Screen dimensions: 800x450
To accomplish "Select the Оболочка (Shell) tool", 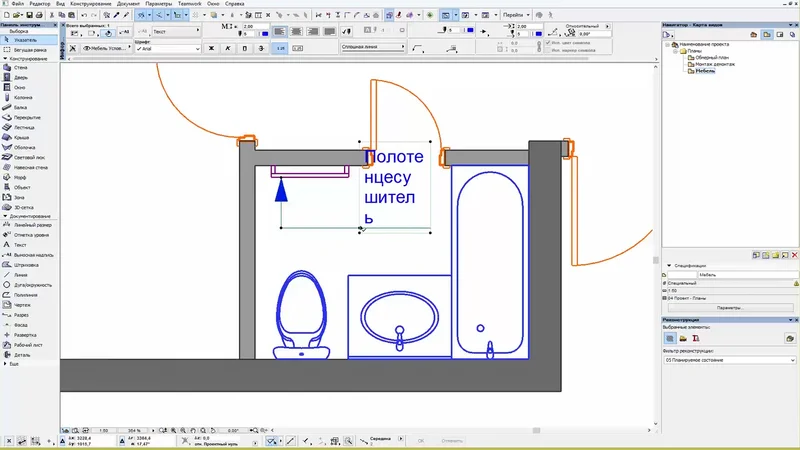I will pyautogui.click(x=24, y=147).
